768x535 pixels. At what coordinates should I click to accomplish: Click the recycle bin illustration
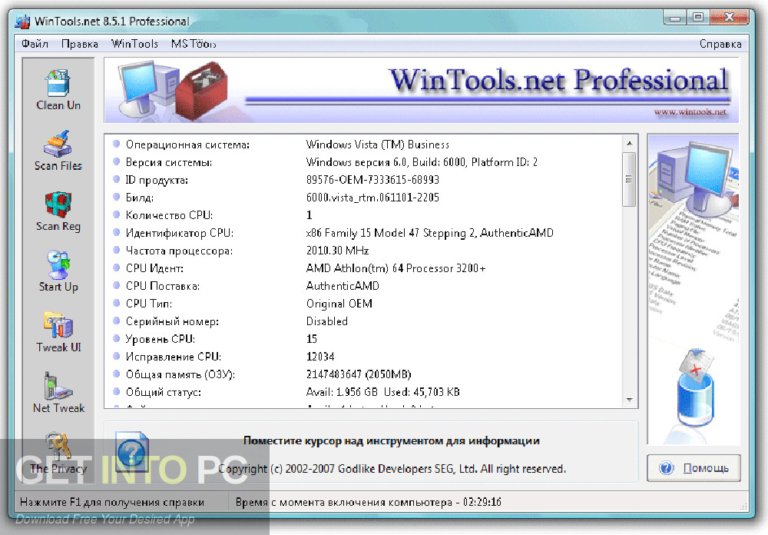pos(696,388)
